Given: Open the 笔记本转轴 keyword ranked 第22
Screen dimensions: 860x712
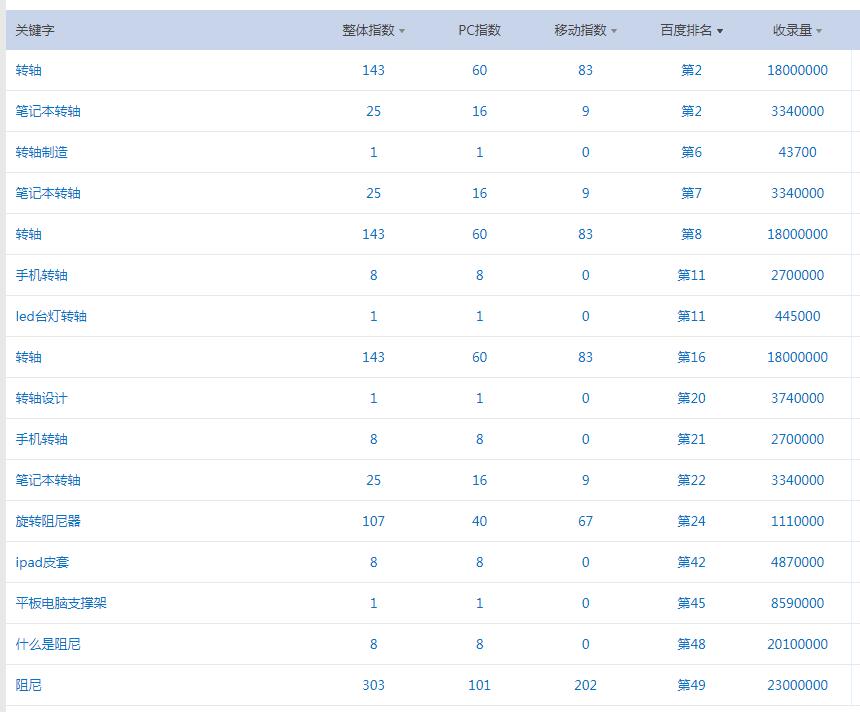Looking at the screenshot, I should click(x=48, y=480).
